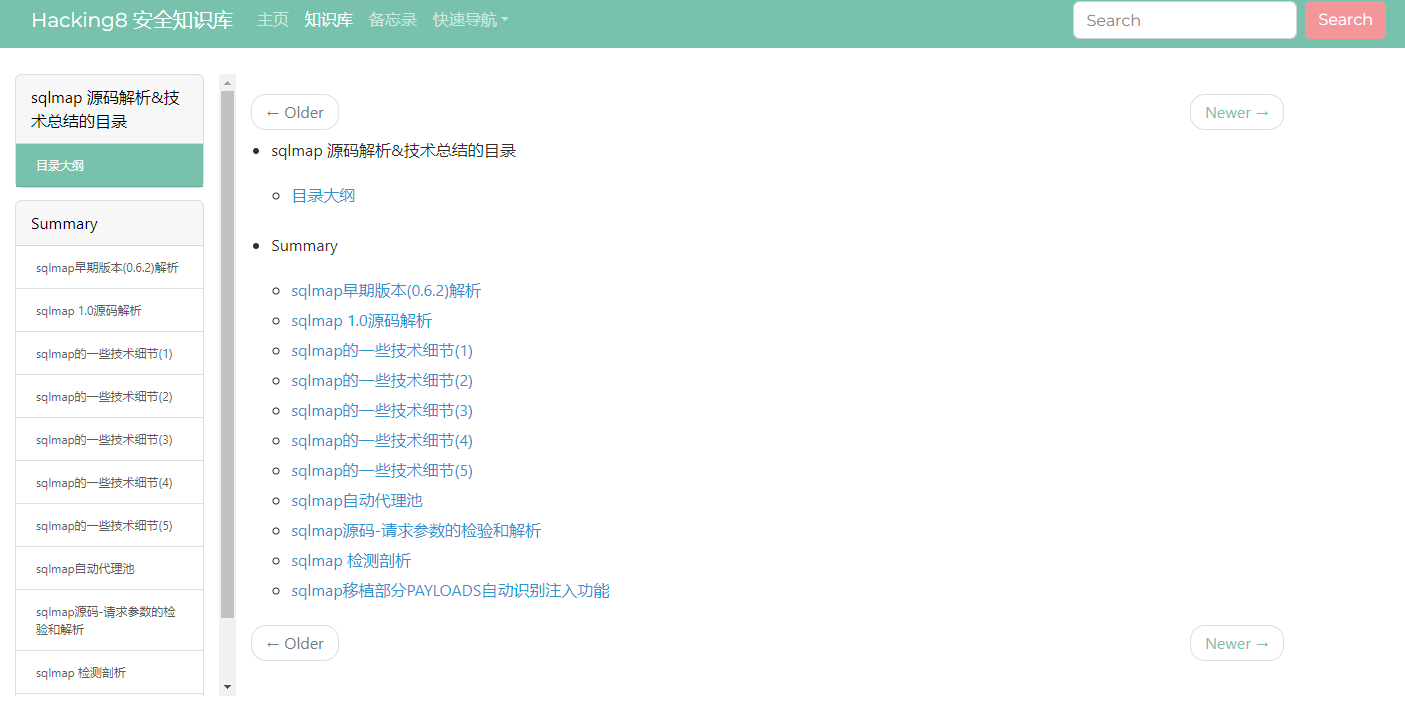Open sqlmap的一些技术细节(4) link in content
The width and height of the screenshot is (1405, 710).
(382, 440)
